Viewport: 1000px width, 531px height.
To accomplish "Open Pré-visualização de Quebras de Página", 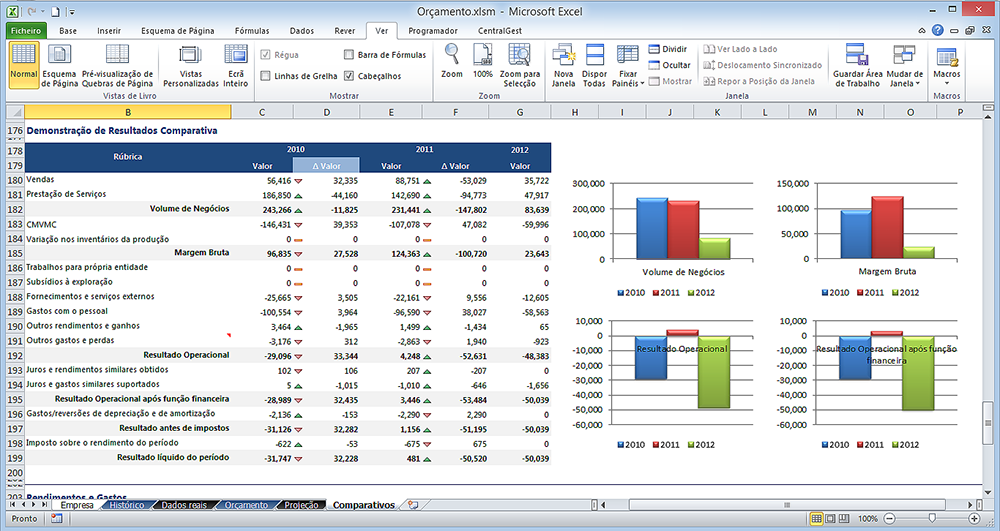I will 117,65.
